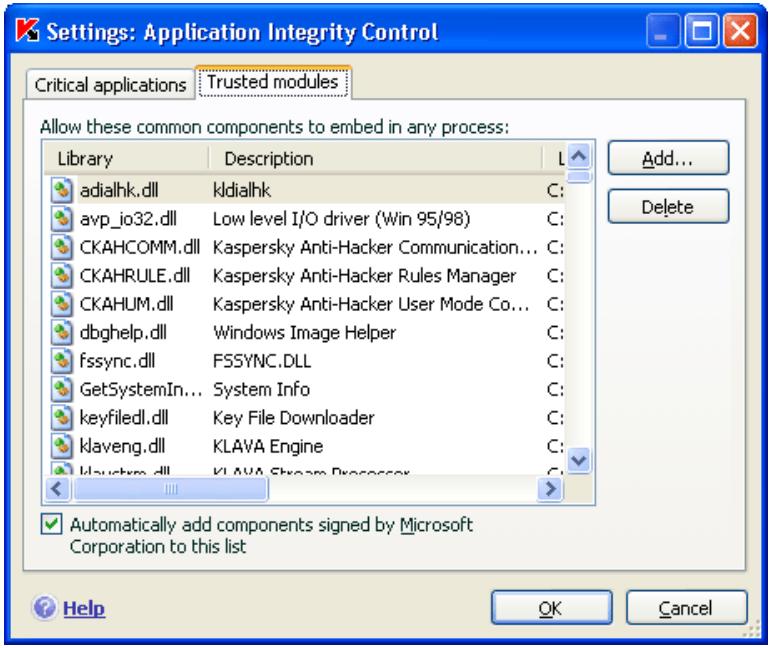Click the CKAHCOMM.dll module icon
This screenshot has height=648, width=770.
(61, 247)
